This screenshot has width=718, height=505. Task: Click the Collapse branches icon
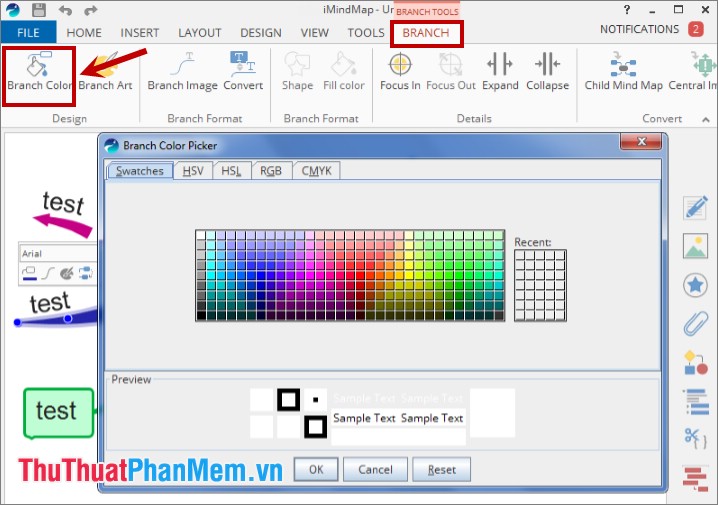tap(547, 73)
